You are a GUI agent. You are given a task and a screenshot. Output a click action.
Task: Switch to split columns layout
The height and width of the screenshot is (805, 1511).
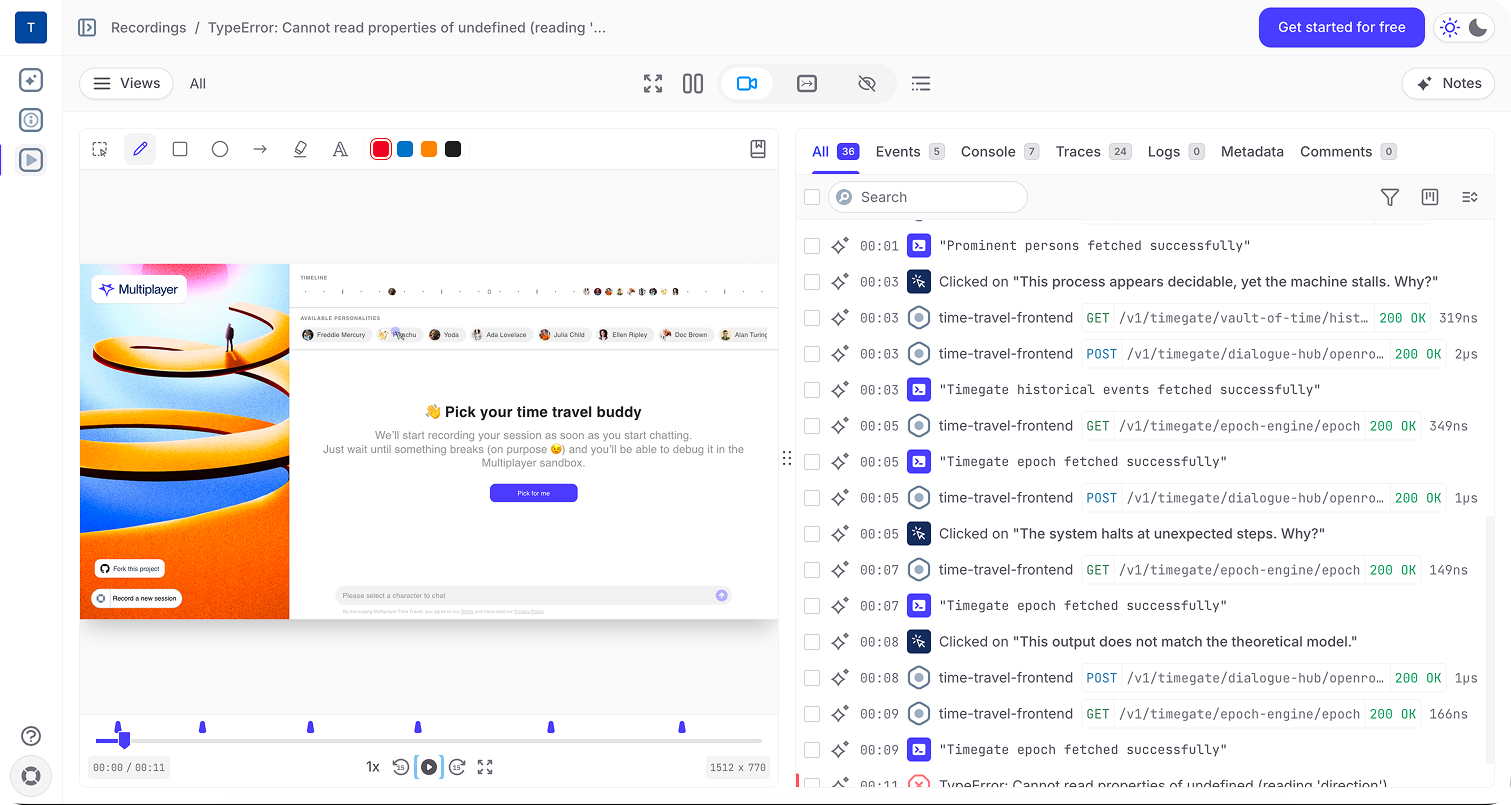click(x=693, y=84)
